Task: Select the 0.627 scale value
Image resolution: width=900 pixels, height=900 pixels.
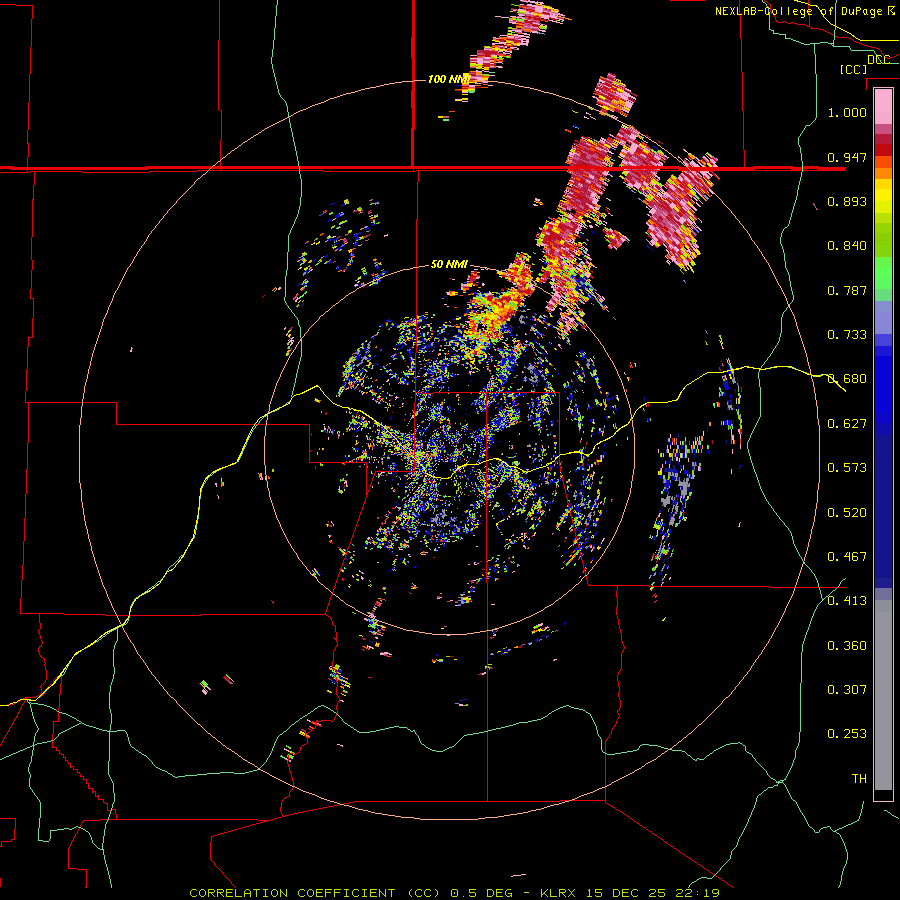Action: [x=847, y=424]
